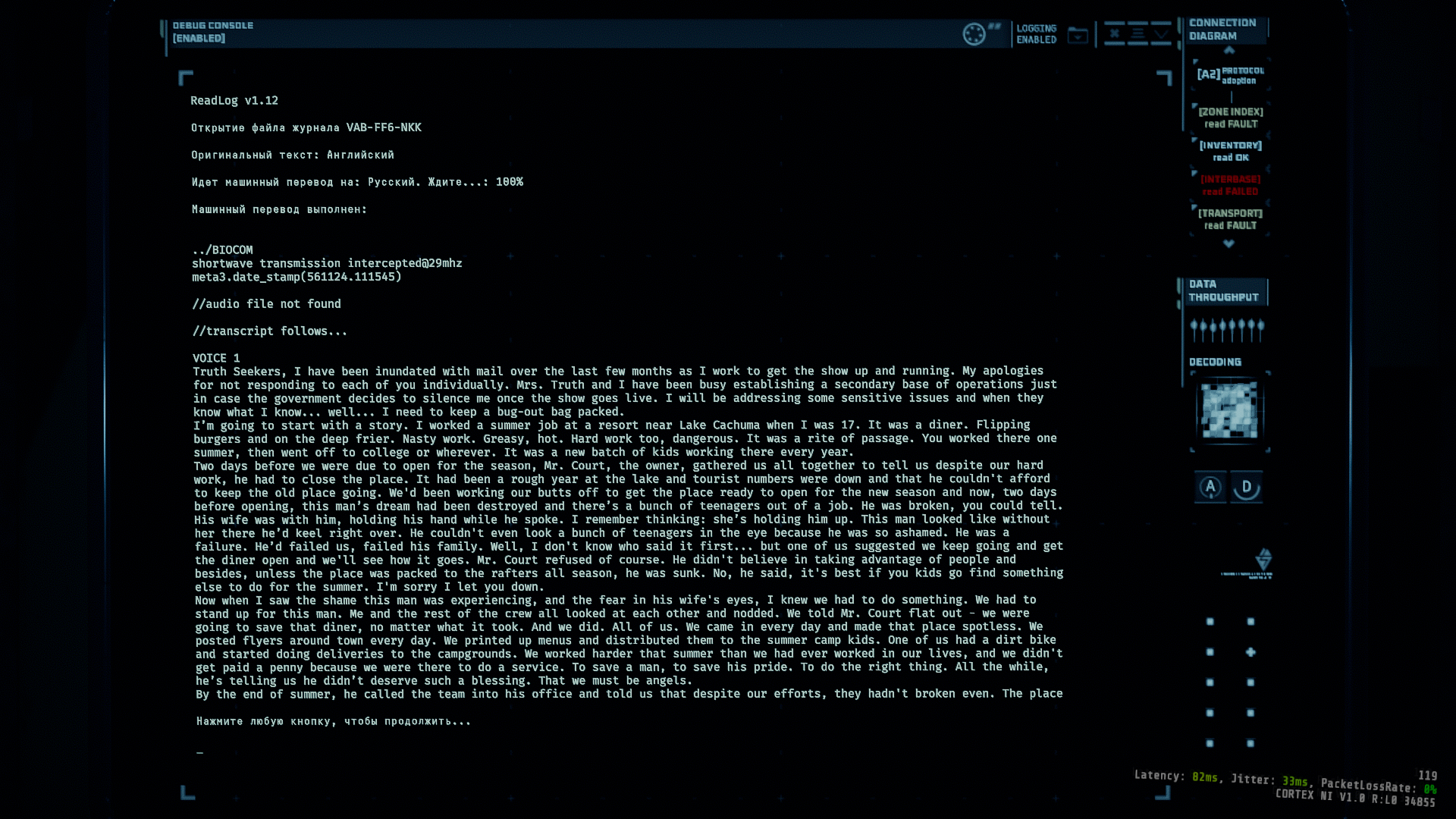This screenshot has width=1456, height=819.
Task: Expand downward arrow below Transport entry
Action: tap(1228, 244)
